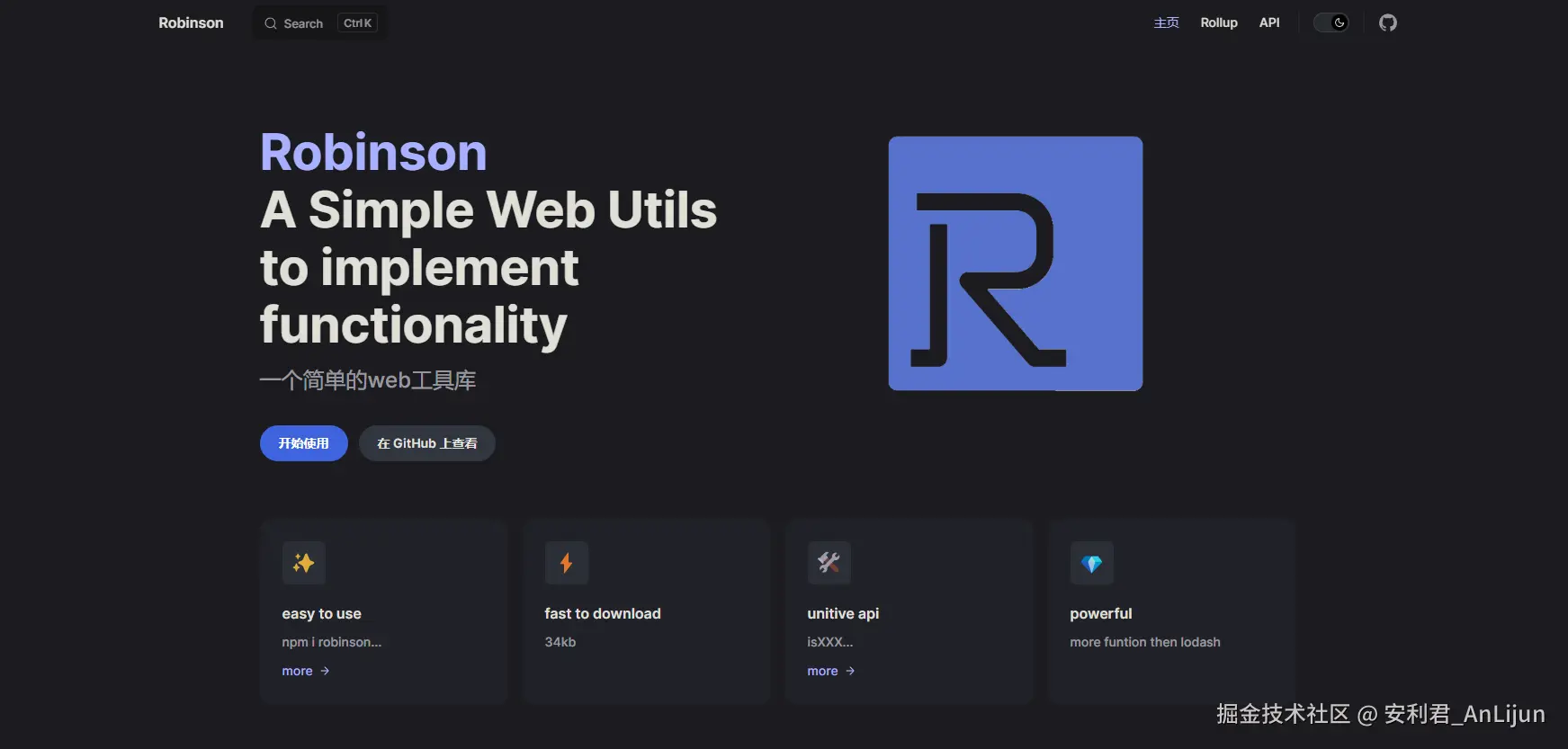Image resolution: width=1568 pixels, height=749 pixels.
Task: Click the sparkles icon on easy to use card
Action: pyautogui.click(x=304, y=563)
